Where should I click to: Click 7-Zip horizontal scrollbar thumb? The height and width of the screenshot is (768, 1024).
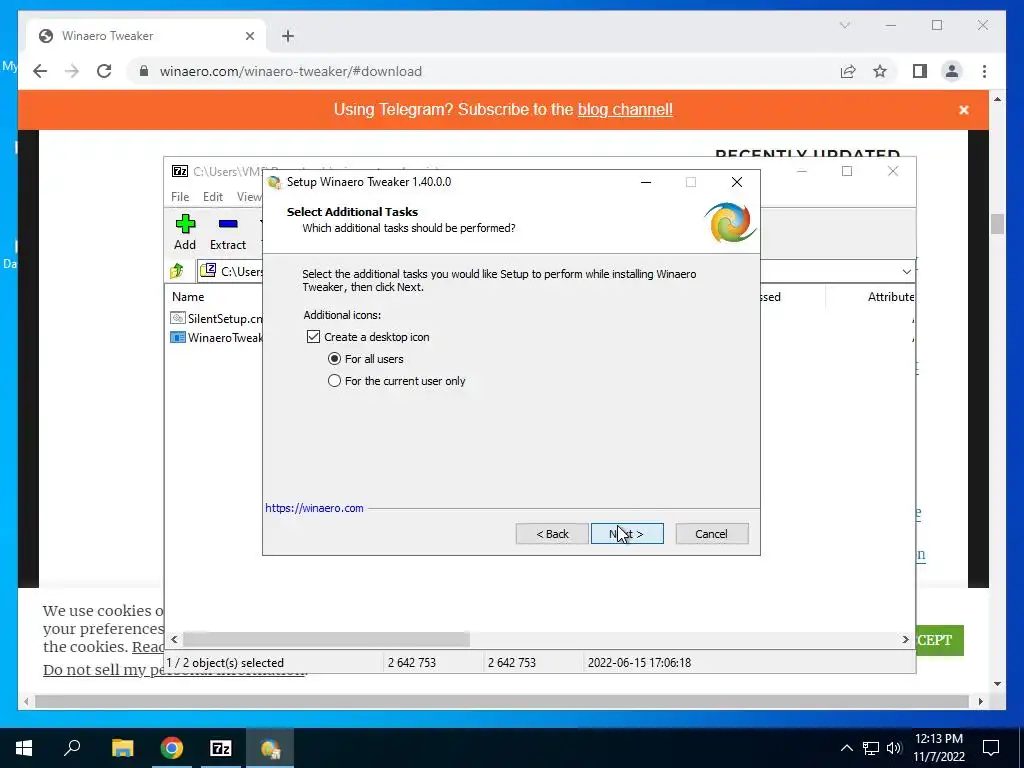coord(326,639)
